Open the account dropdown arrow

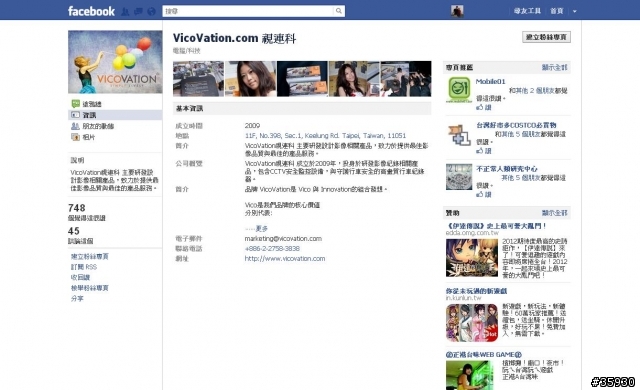574,11
